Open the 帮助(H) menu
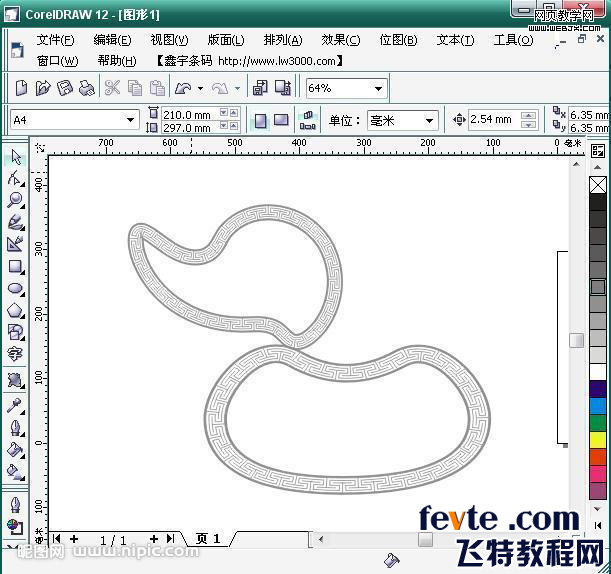 [x=117, y=61]
